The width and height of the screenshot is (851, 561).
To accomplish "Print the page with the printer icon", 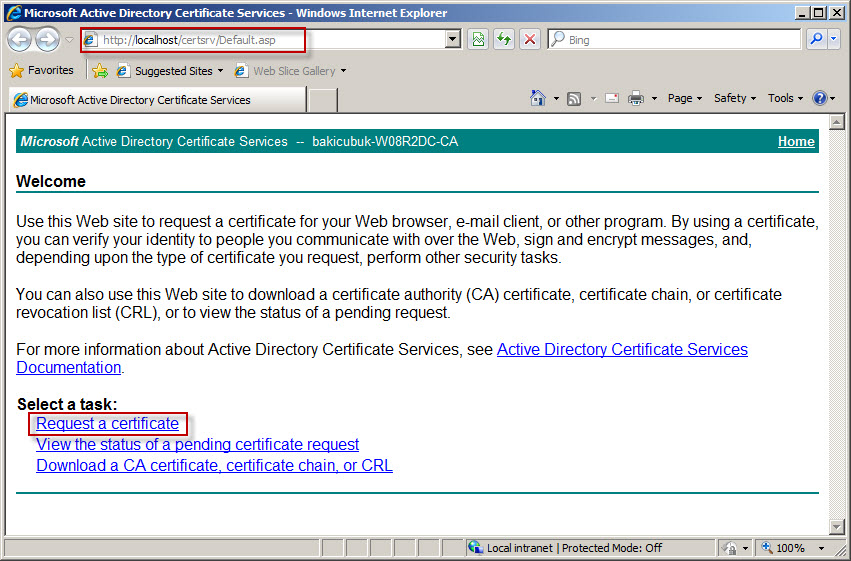I will (x=636, y=98).
